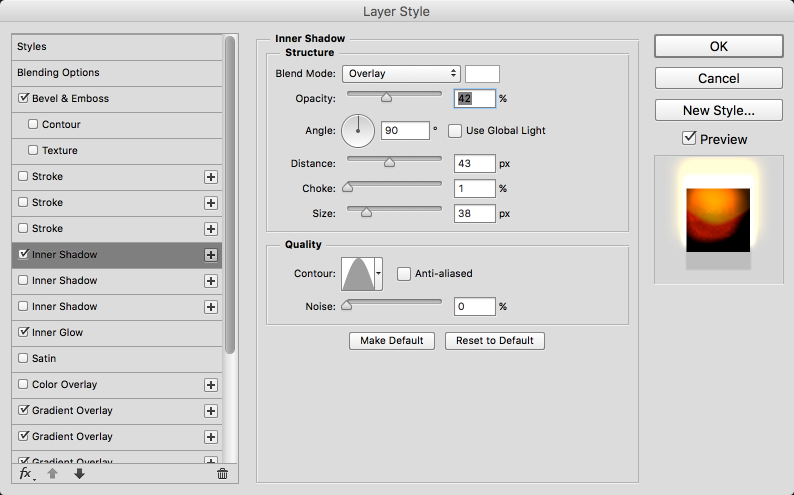Click the Distance value input field
The width and height of the screenshot is (794, 495).
pyautogui.click(x=475, y=163)
